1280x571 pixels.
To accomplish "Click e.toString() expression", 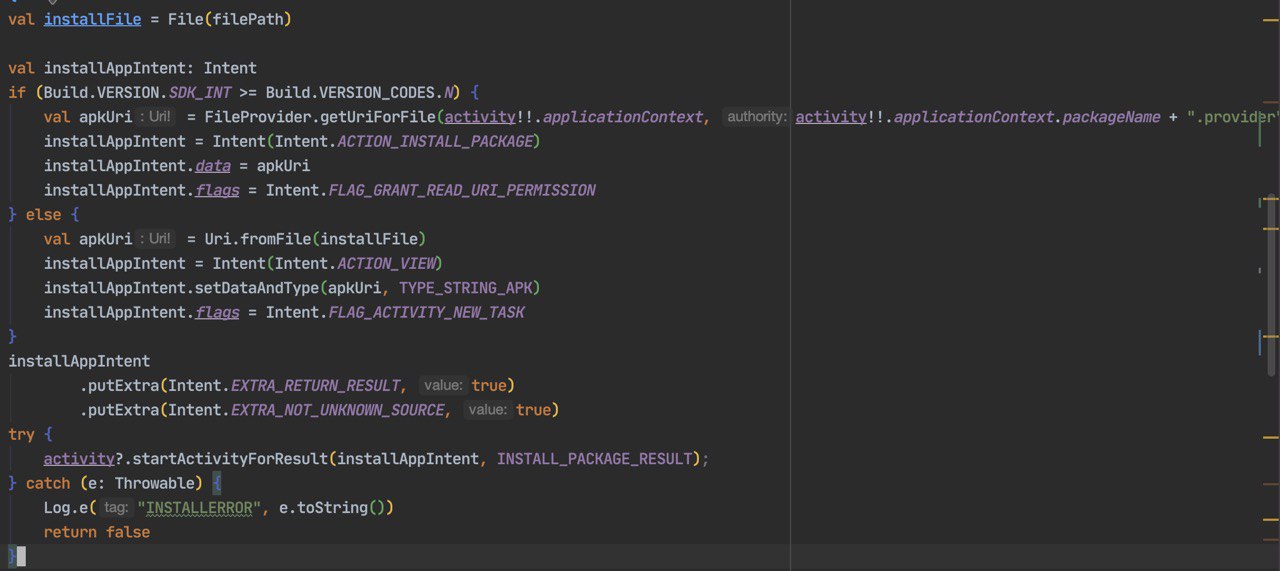I will point(332,508).
